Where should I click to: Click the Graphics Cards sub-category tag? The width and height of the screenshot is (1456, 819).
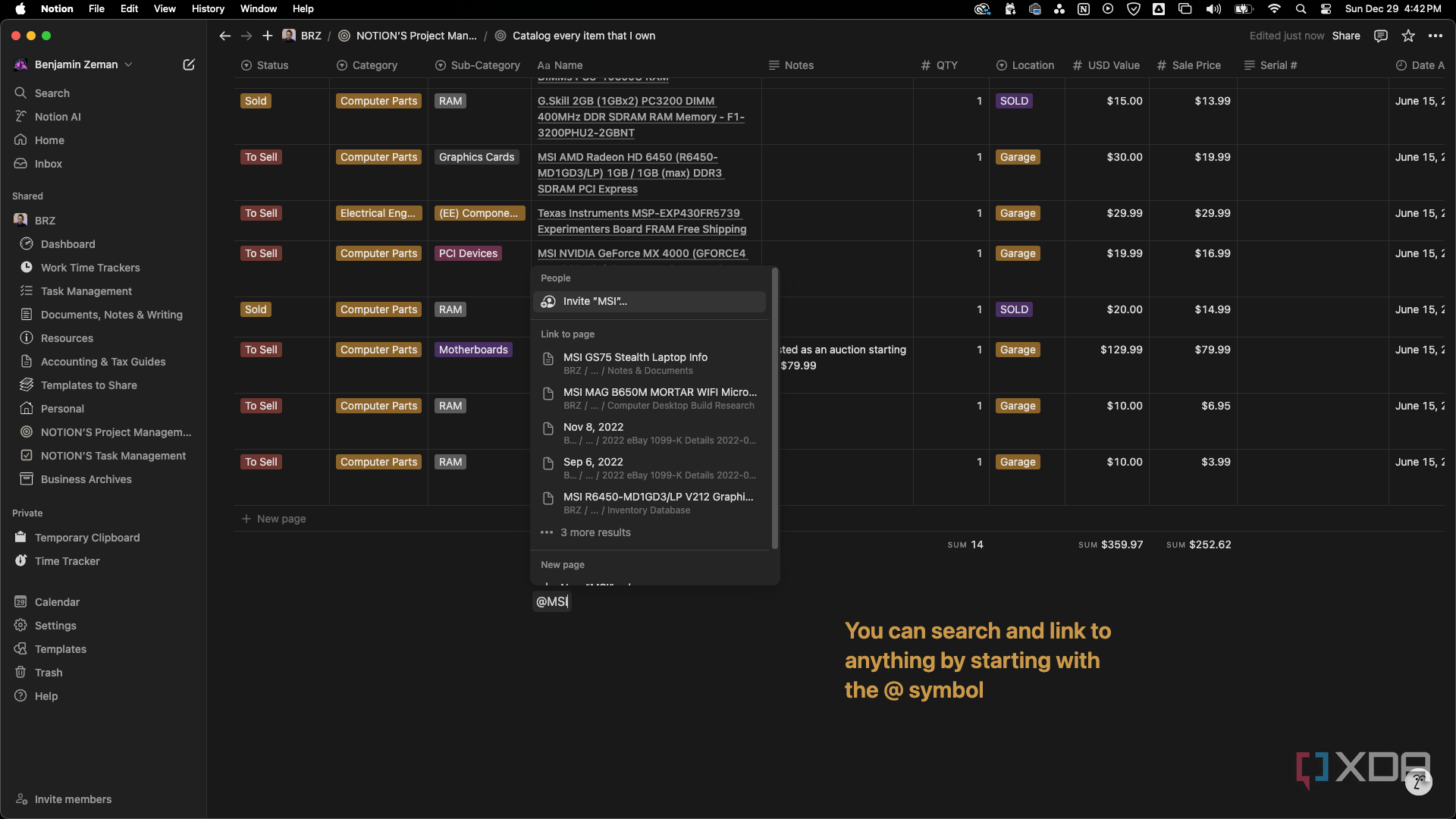point(476,157)
